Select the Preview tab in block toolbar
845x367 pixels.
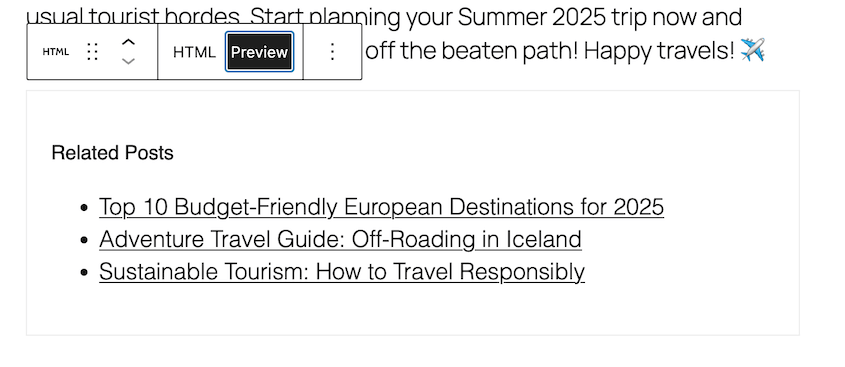click(259, 52)
